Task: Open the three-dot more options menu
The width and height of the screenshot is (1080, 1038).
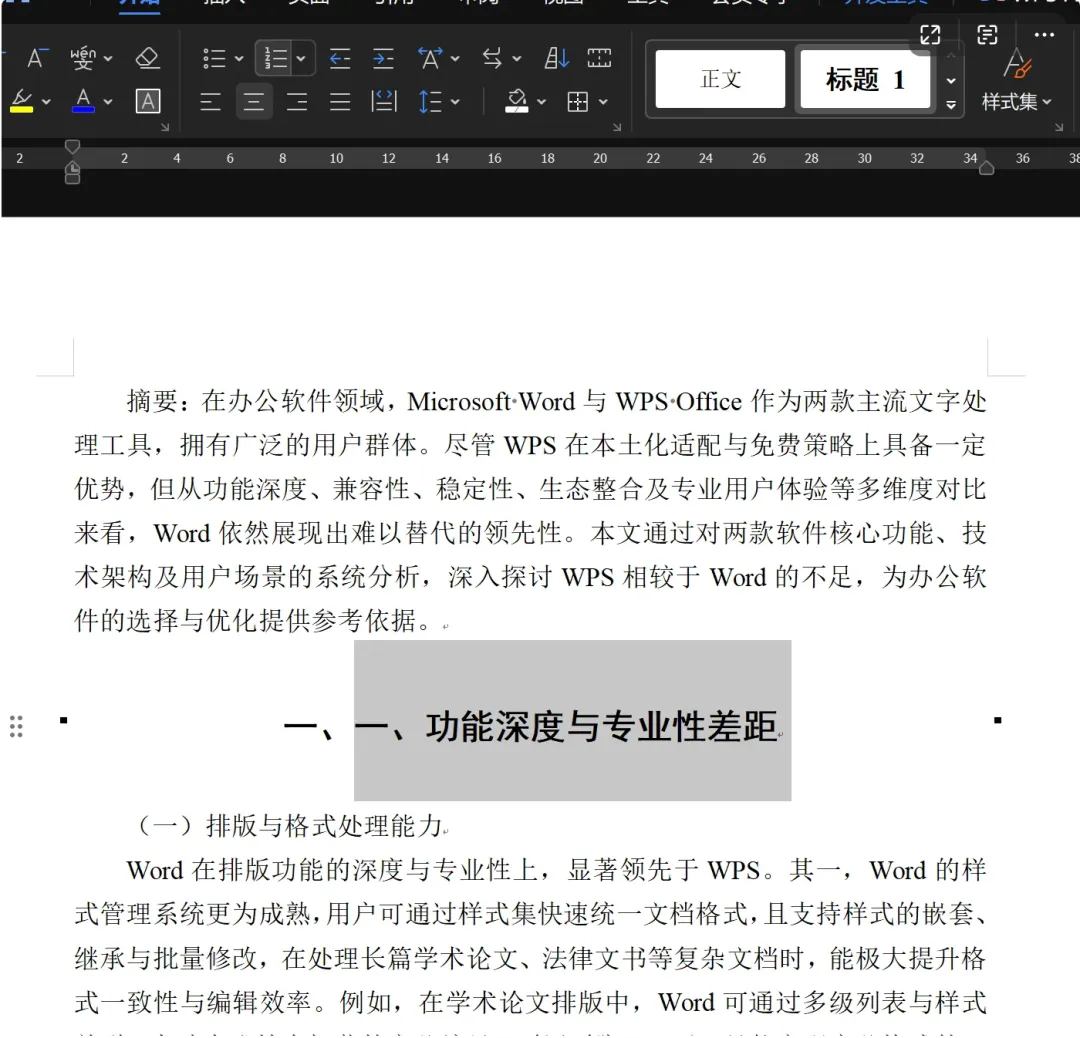Action: pyautogui.click(x=1044, y=34)
